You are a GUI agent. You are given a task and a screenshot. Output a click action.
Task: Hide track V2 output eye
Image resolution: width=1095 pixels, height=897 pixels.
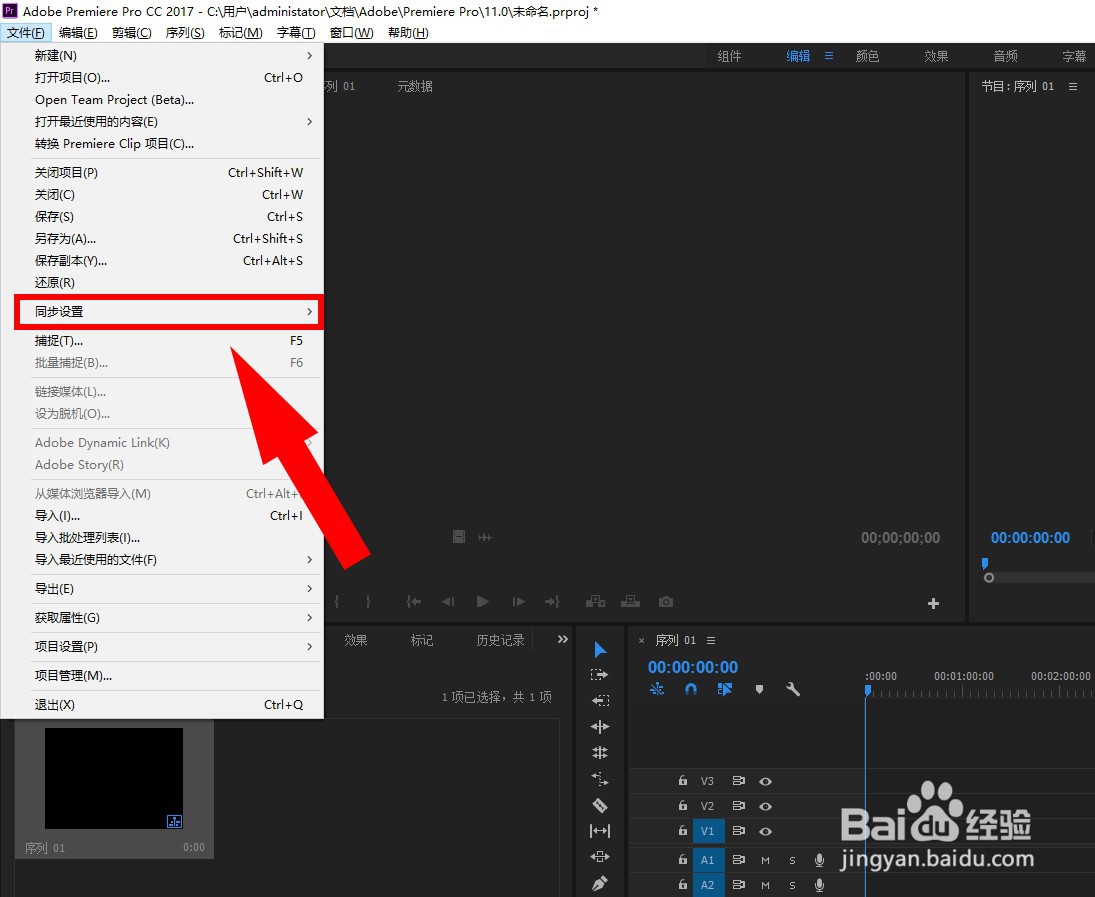click(x=765, y=806)
